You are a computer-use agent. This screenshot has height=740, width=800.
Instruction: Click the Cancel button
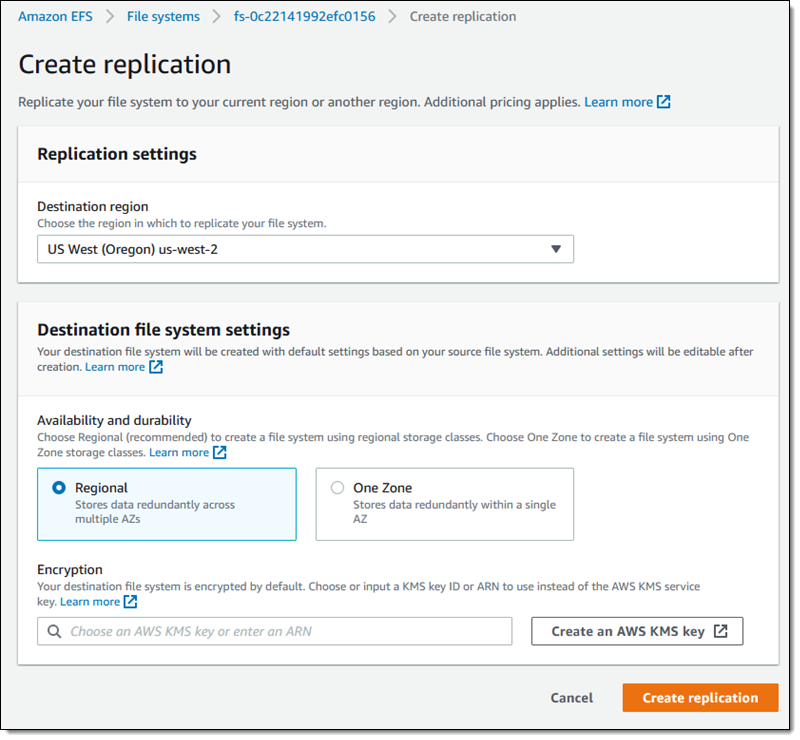[572, 698]
